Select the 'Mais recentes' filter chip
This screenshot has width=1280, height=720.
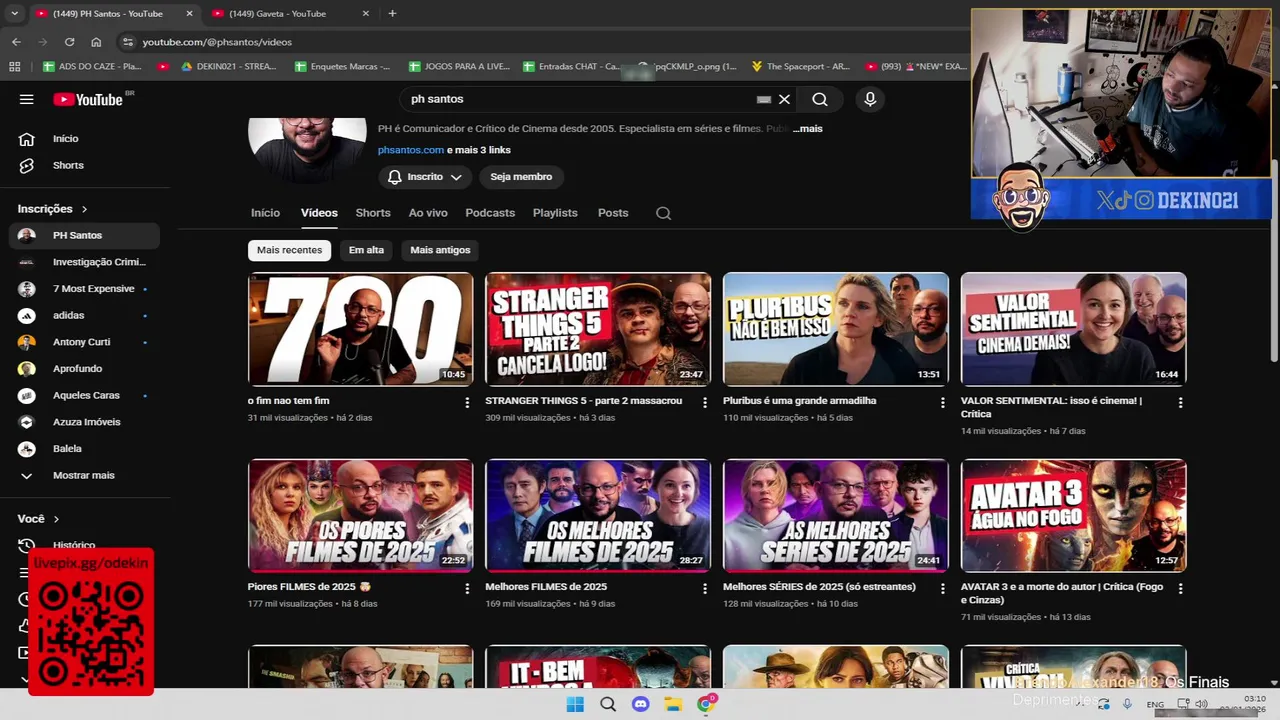289,250
